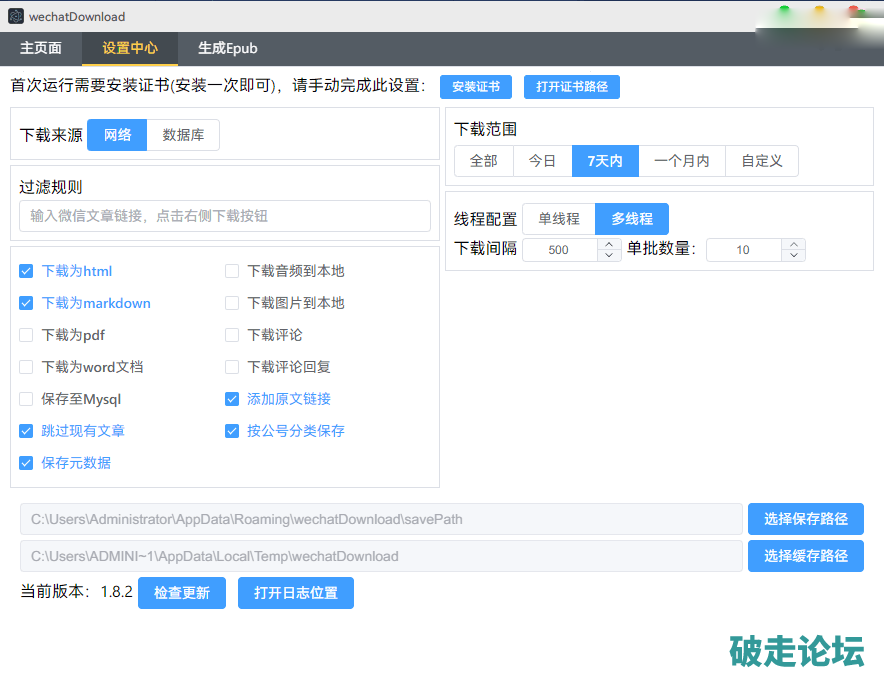This screenshot has width=884, height=673.
Task: Increase 下载间隔 with the up arrow
Action: pos(609,244)
